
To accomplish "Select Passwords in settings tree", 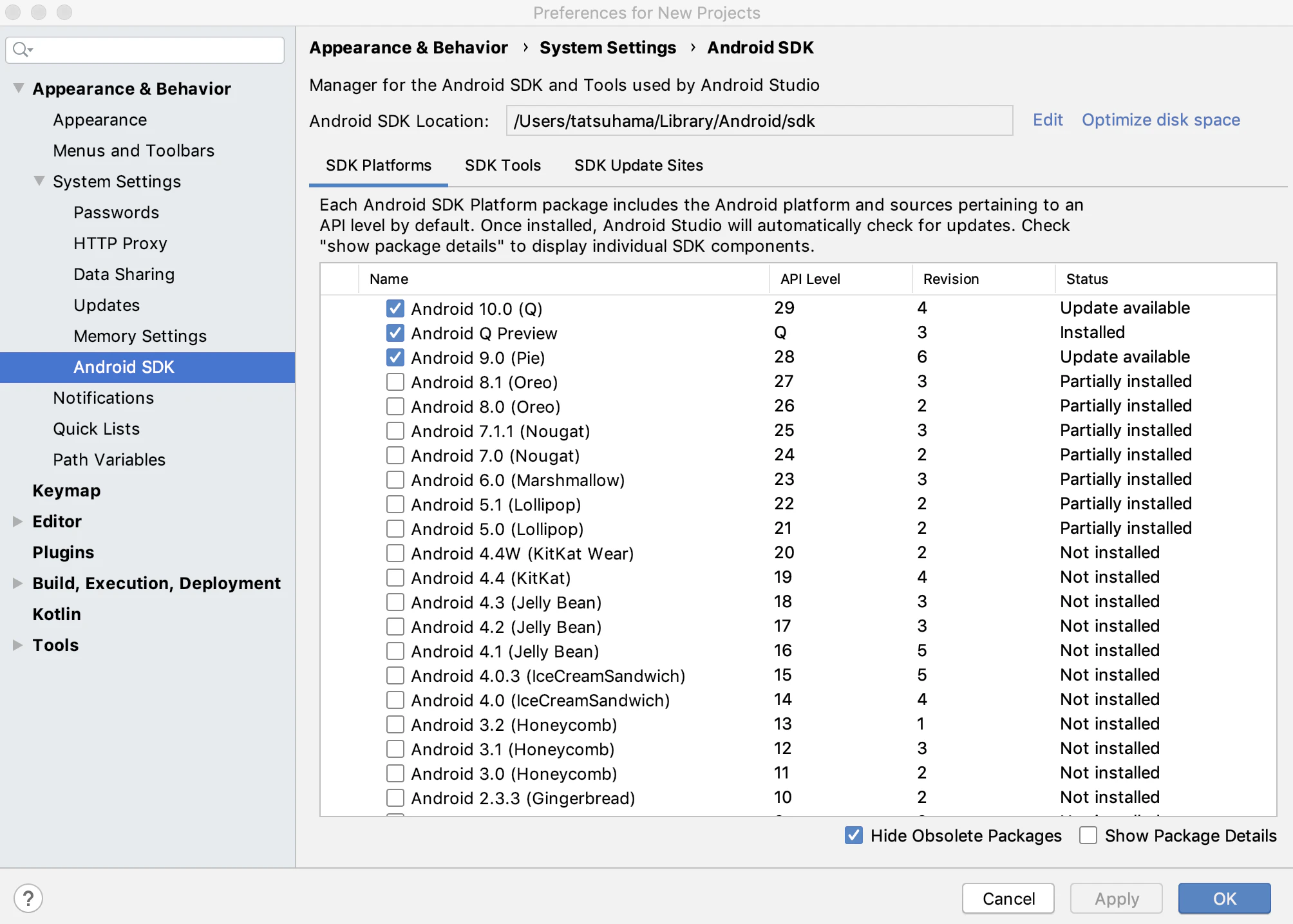I will point(116,212).
